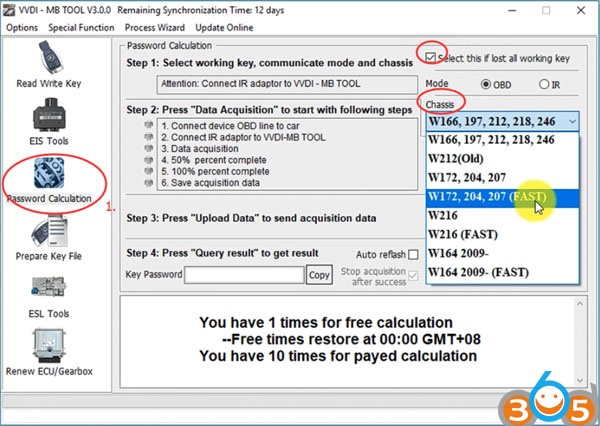Close the VVDI MB TOOL window
The height and width of the screenshot is (426, 600).
(x=581, y=11)
